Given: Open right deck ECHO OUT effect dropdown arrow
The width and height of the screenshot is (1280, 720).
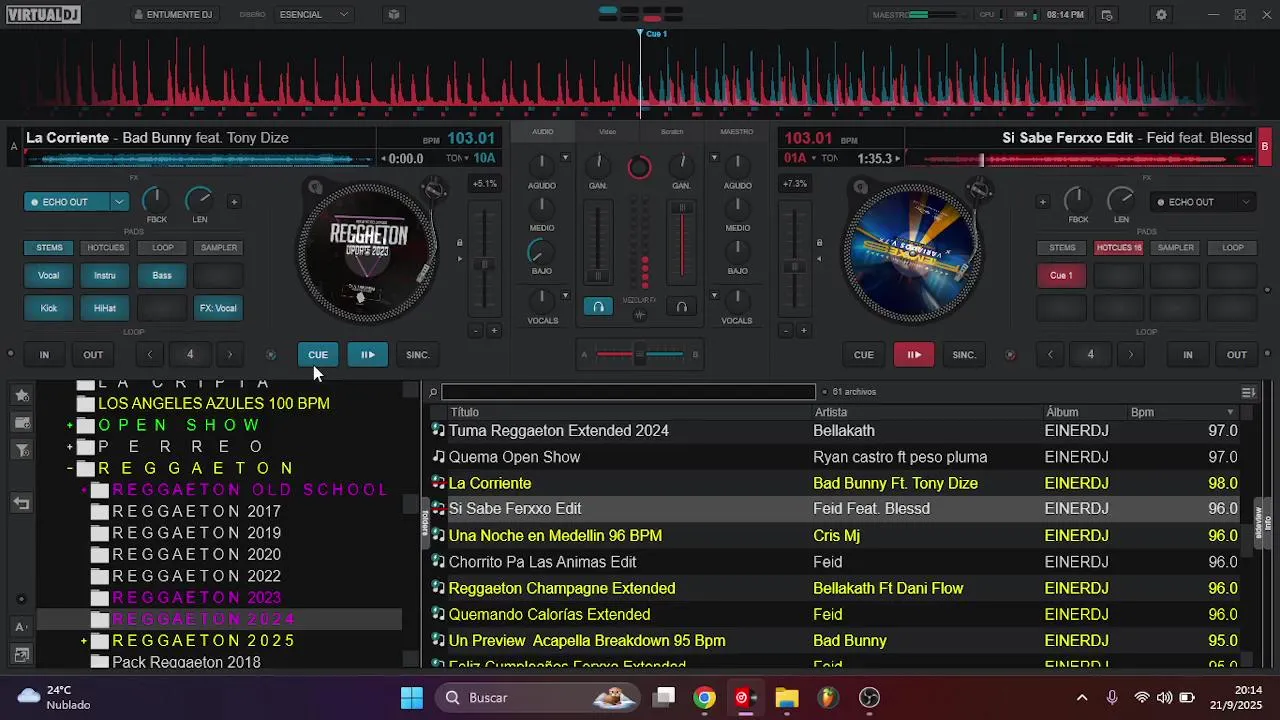Looking at the screenshot, I should click(1246, 202).
